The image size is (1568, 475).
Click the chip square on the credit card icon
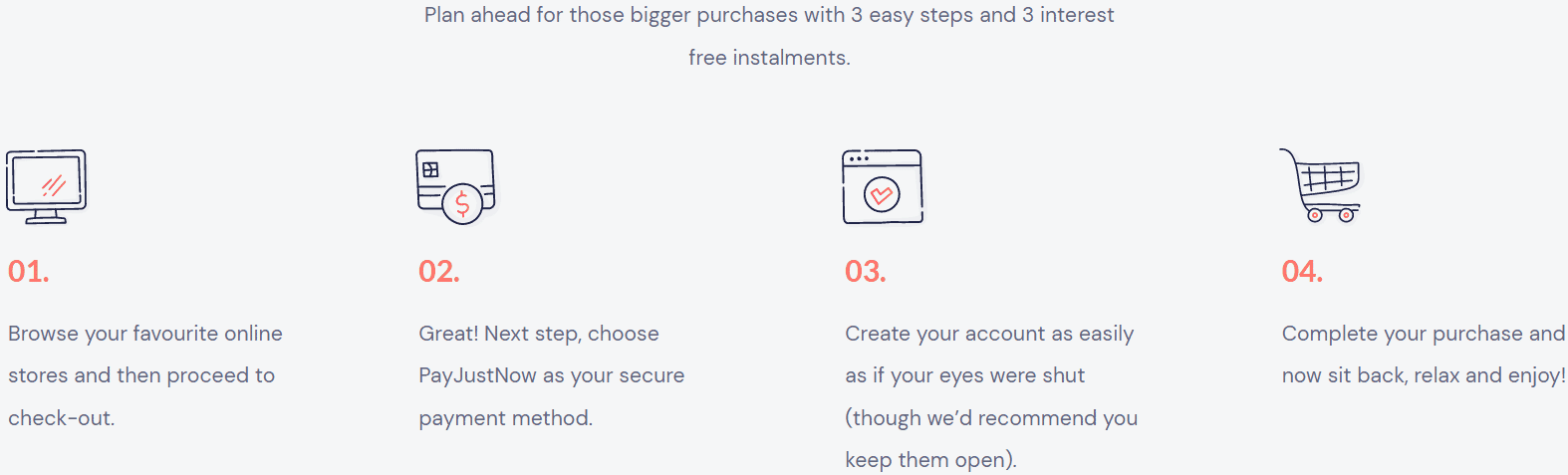tap(430, 170)
